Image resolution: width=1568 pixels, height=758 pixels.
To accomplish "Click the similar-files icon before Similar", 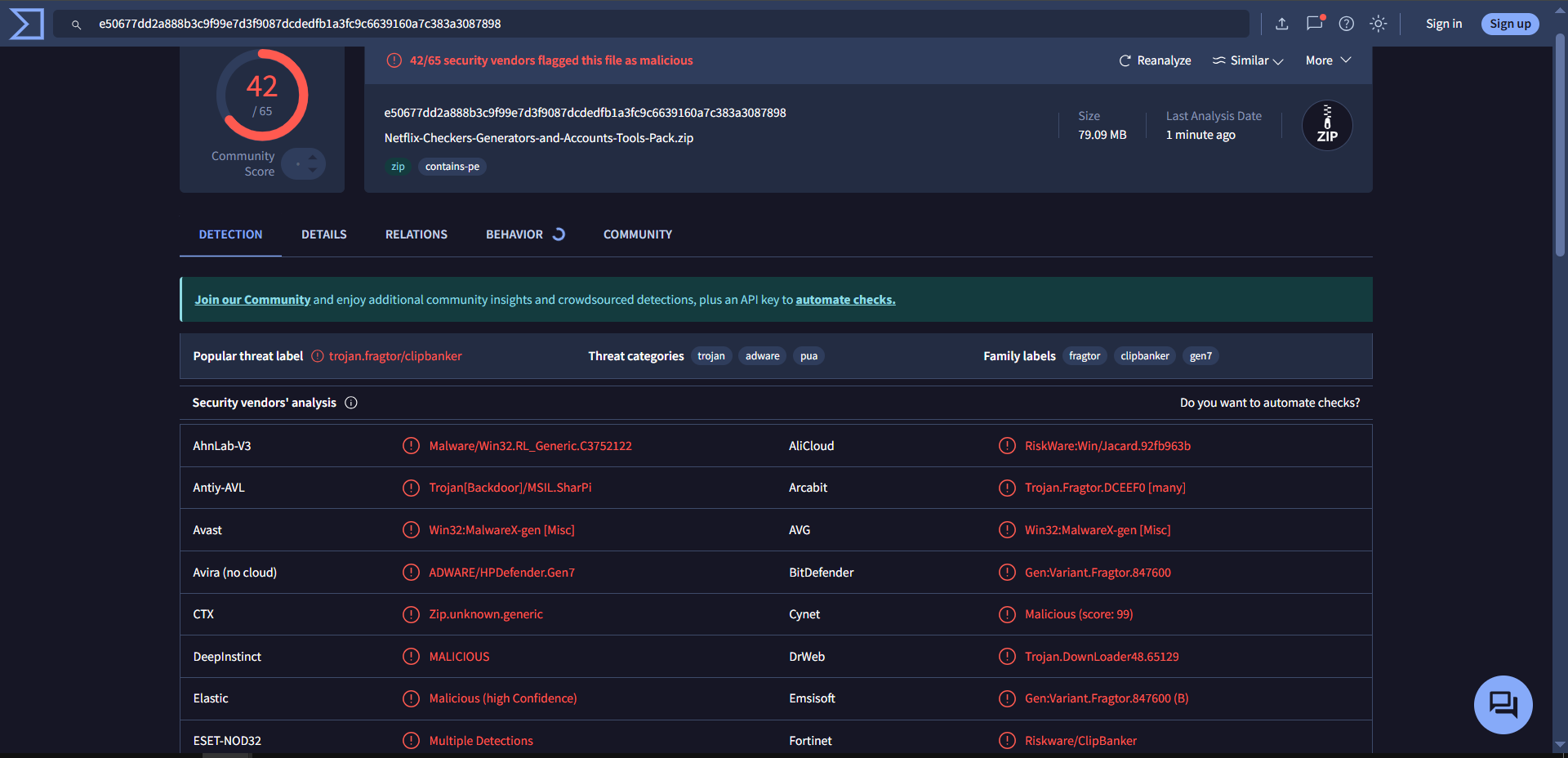I will 1218,60.
